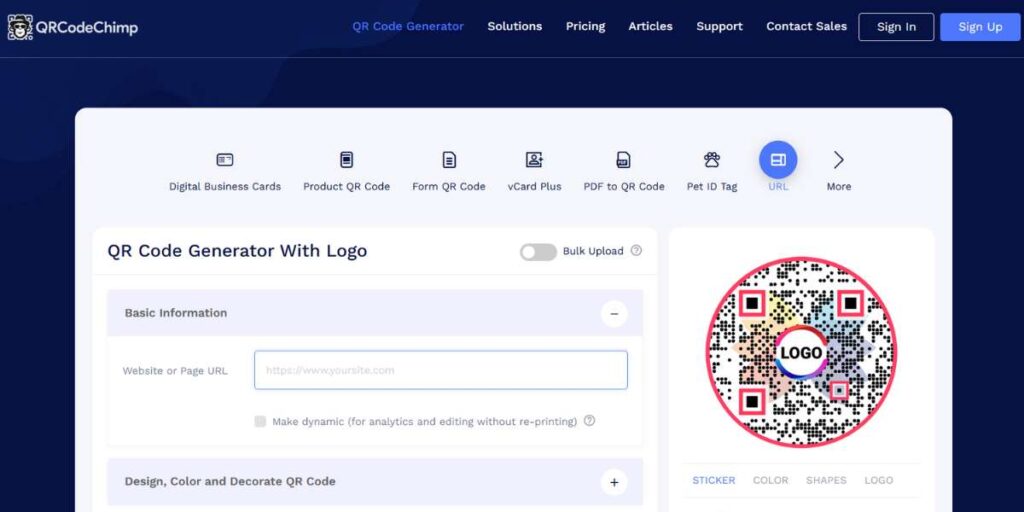The width and height of the screenshot is (1024, 512).
Task: Click the Sign Up button
Action: (980, 27)
